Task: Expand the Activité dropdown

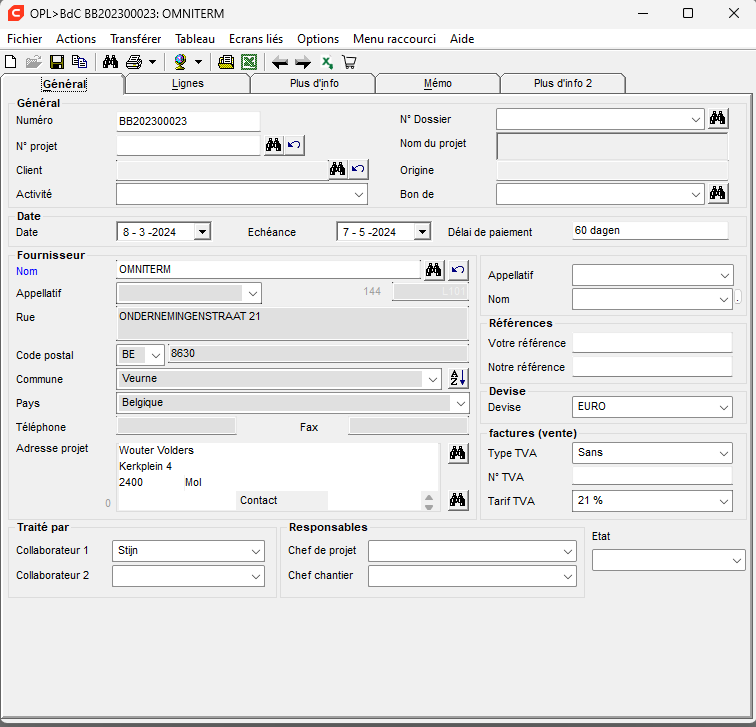Action: (358, 195)
